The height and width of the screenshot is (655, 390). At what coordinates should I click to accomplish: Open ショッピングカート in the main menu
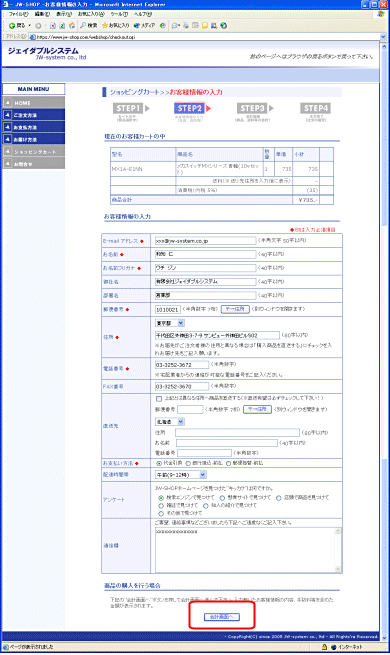33,152
